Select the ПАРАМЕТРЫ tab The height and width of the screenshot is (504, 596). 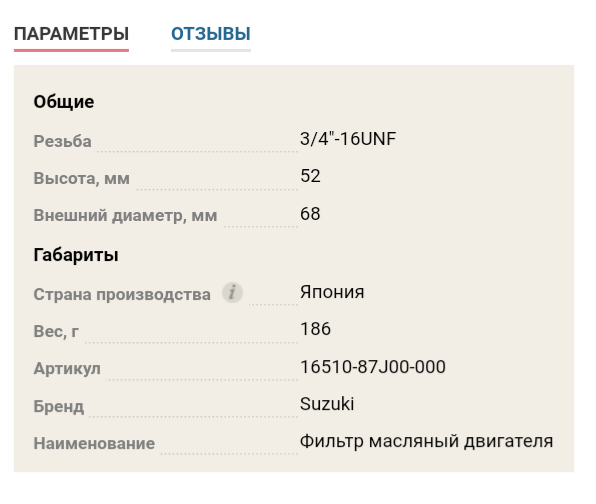[71, 34]
